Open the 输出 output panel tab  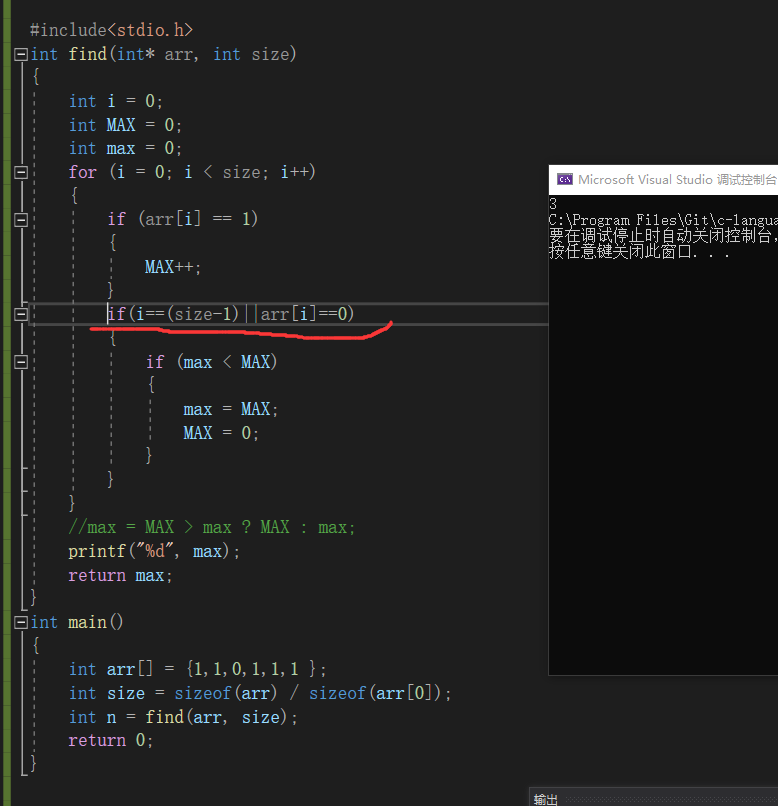(545, 799)
